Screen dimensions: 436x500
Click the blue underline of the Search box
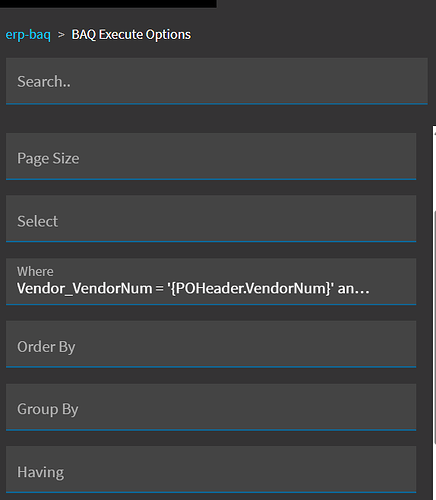[x=217, y=104]
